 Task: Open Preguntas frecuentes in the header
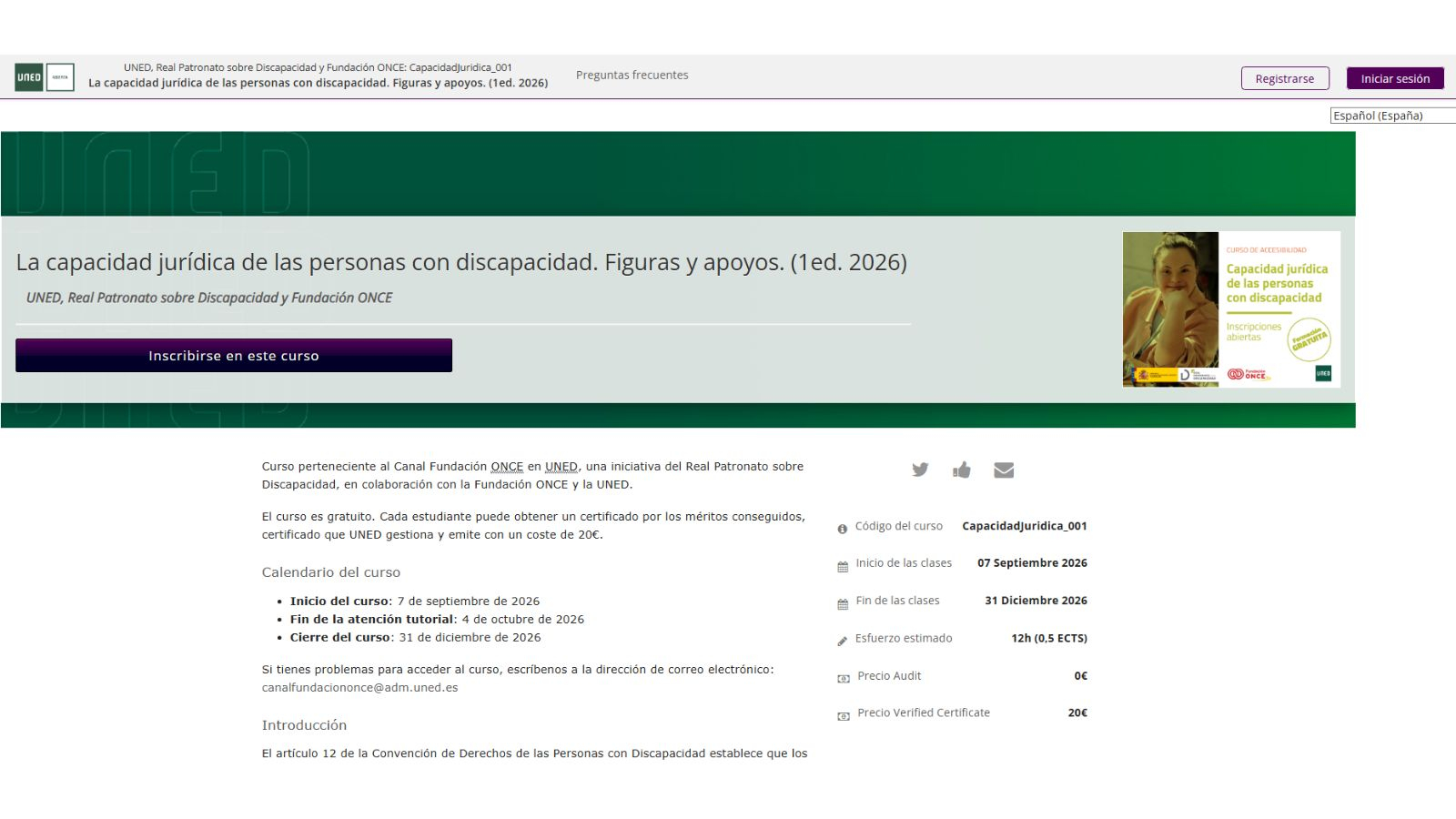coord(632,75)
